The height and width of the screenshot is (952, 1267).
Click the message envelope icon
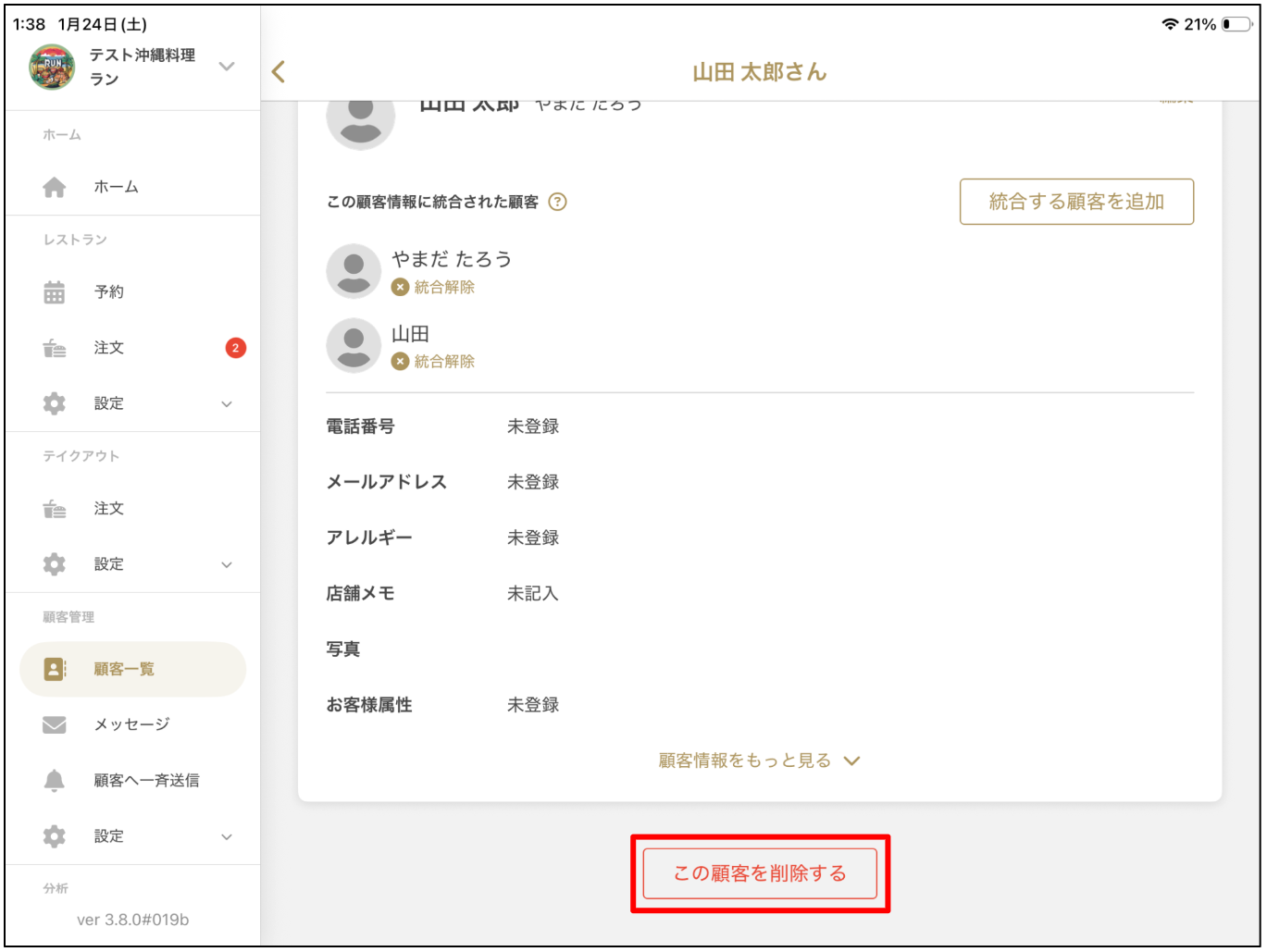(55, 724)
